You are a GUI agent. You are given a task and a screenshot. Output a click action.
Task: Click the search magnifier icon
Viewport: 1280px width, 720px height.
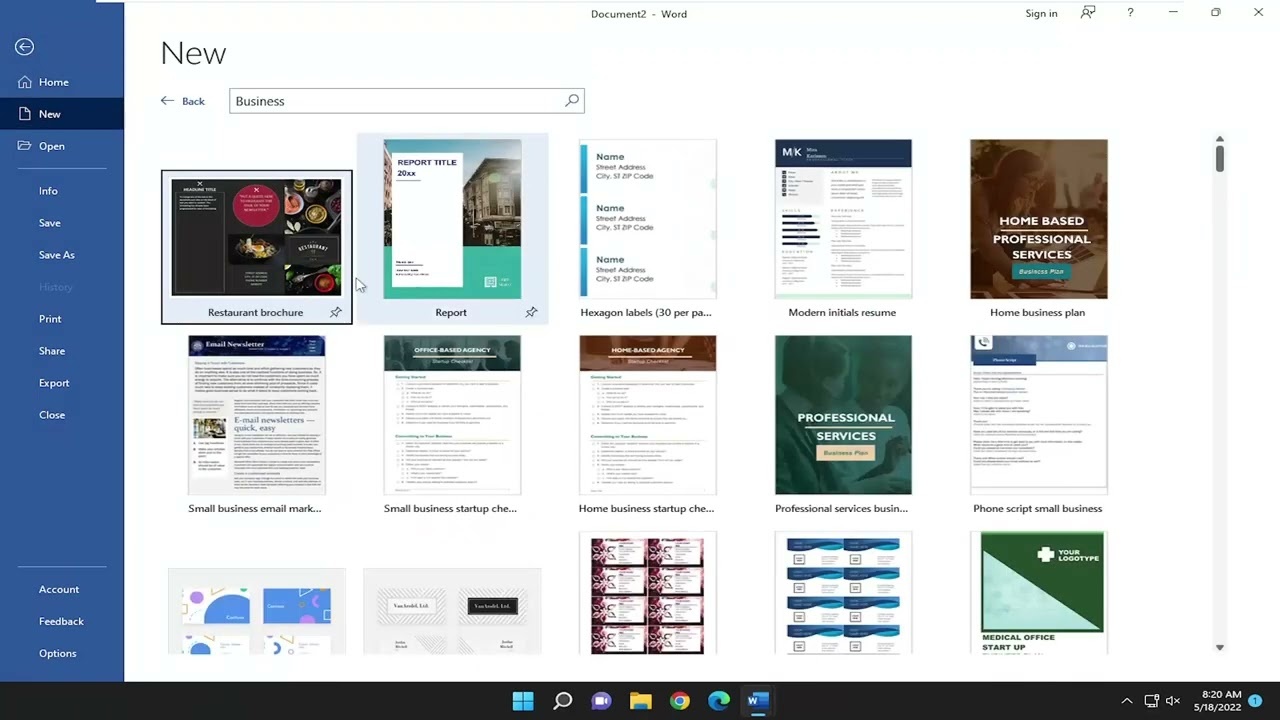pos(571,100)
